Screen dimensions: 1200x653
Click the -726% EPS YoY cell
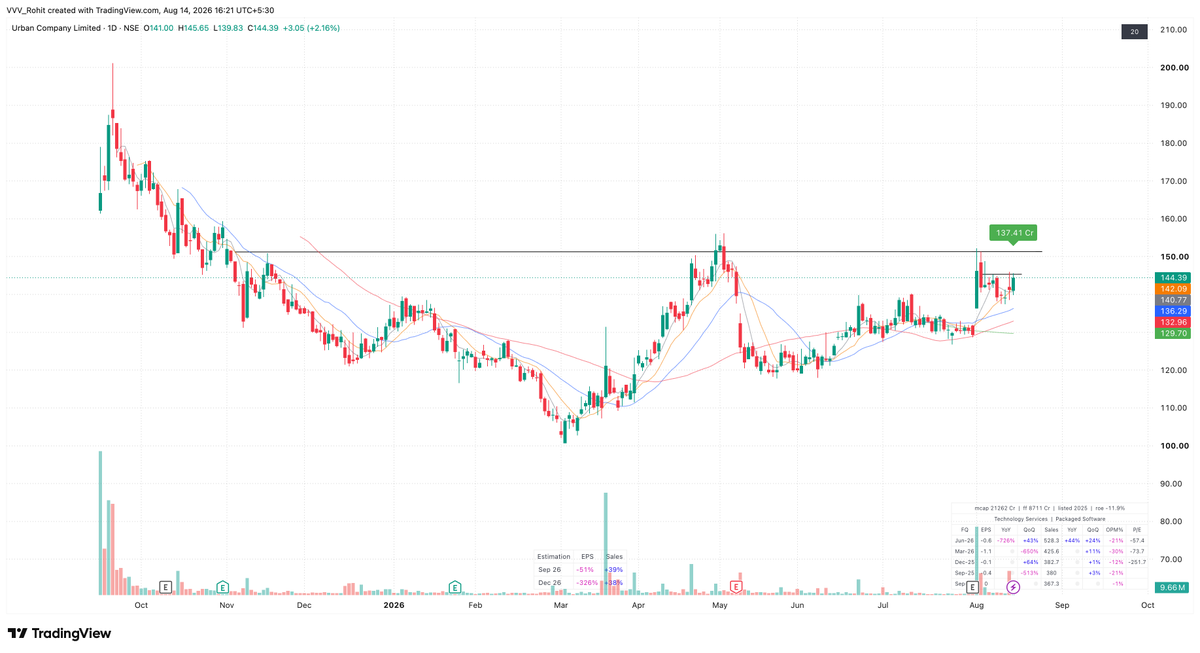click(x=1006, y=540)
